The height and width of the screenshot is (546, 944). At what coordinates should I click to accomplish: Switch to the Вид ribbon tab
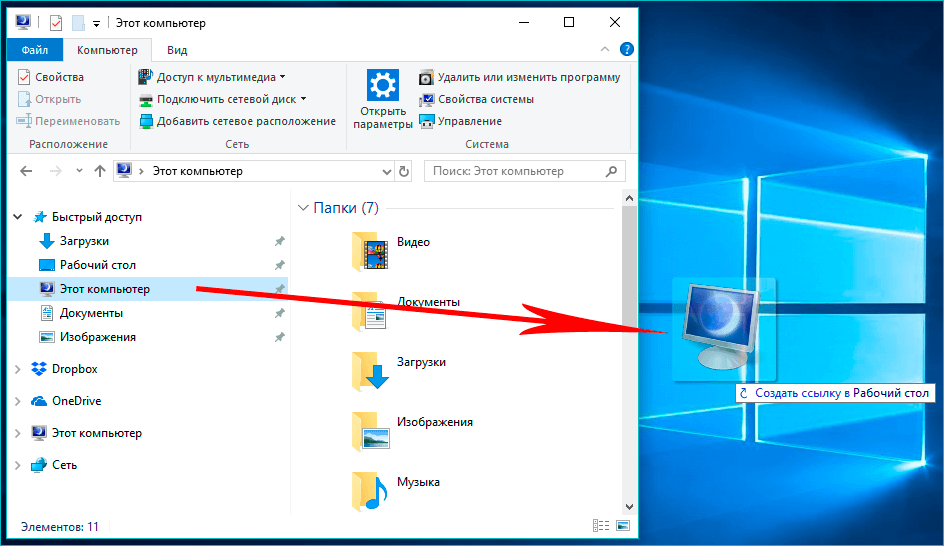[177, 50]
